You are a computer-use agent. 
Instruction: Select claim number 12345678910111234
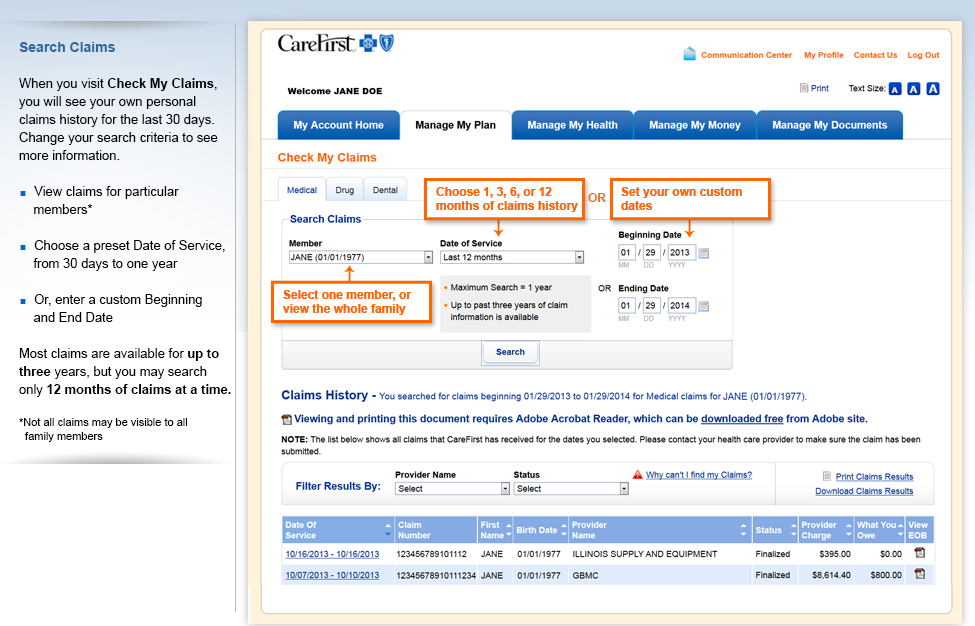point(436,575)
